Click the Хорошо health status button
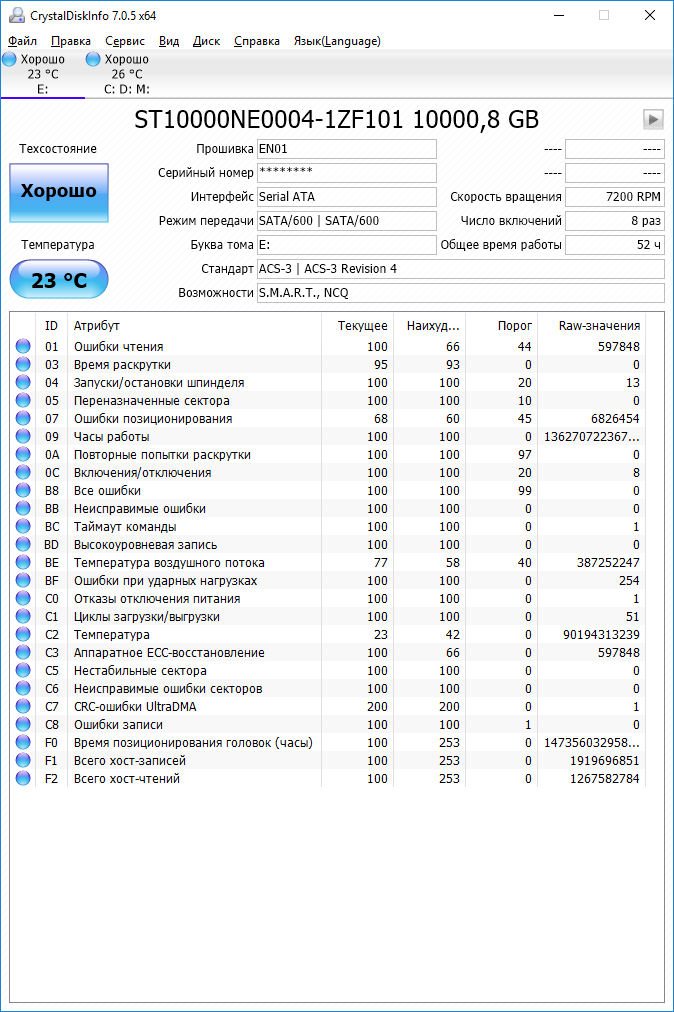Viewport: 674px width, 1012px height. point(59,192)
